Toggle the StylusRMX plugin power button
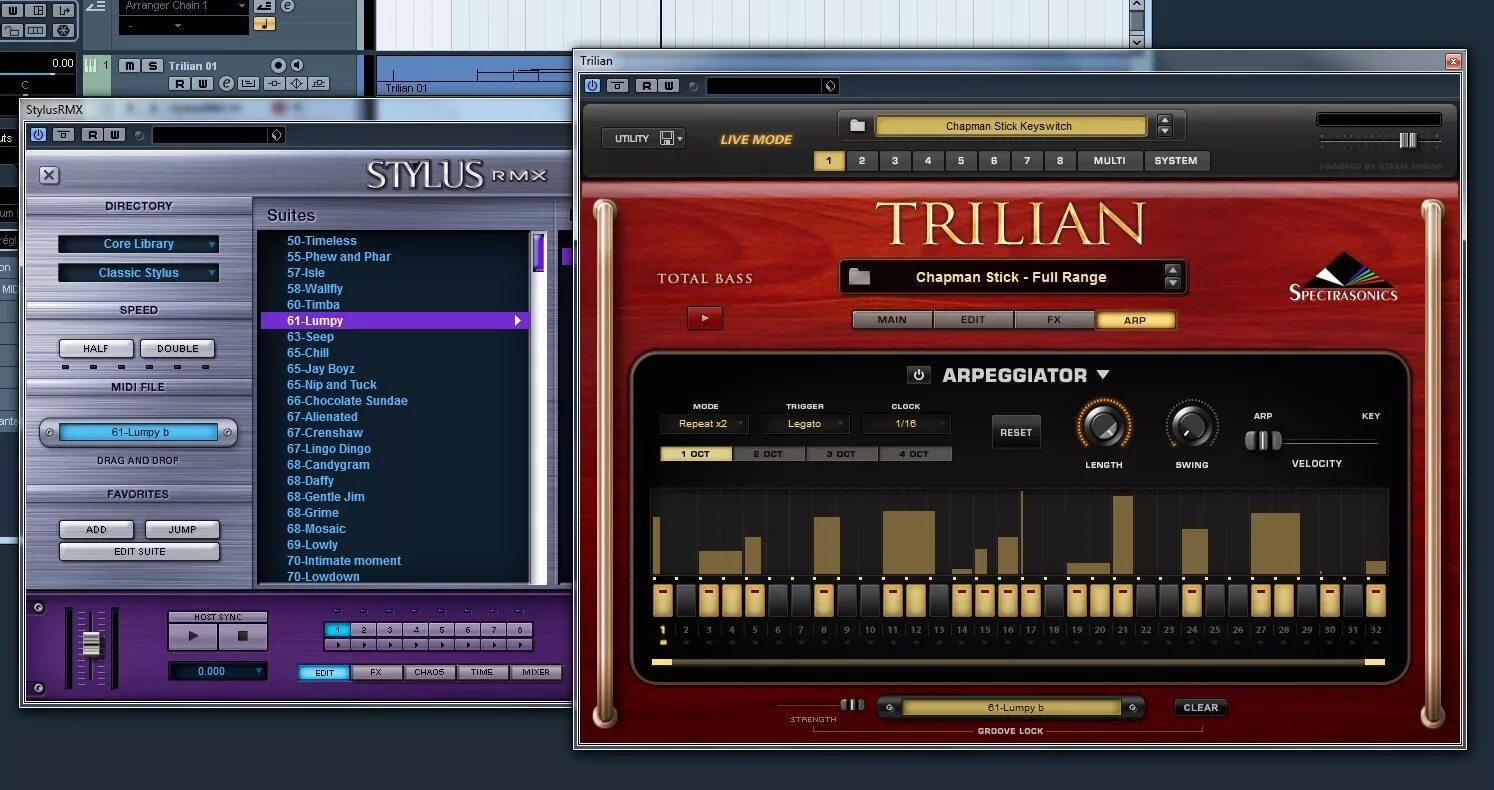 tap(39, 135)
